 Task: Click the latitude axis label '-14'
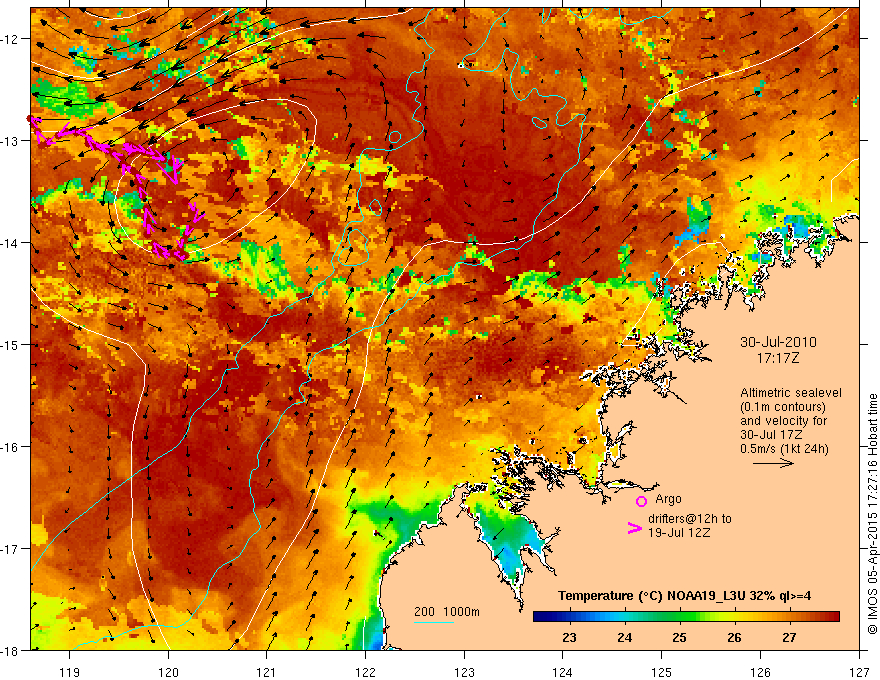coord(11,243)
